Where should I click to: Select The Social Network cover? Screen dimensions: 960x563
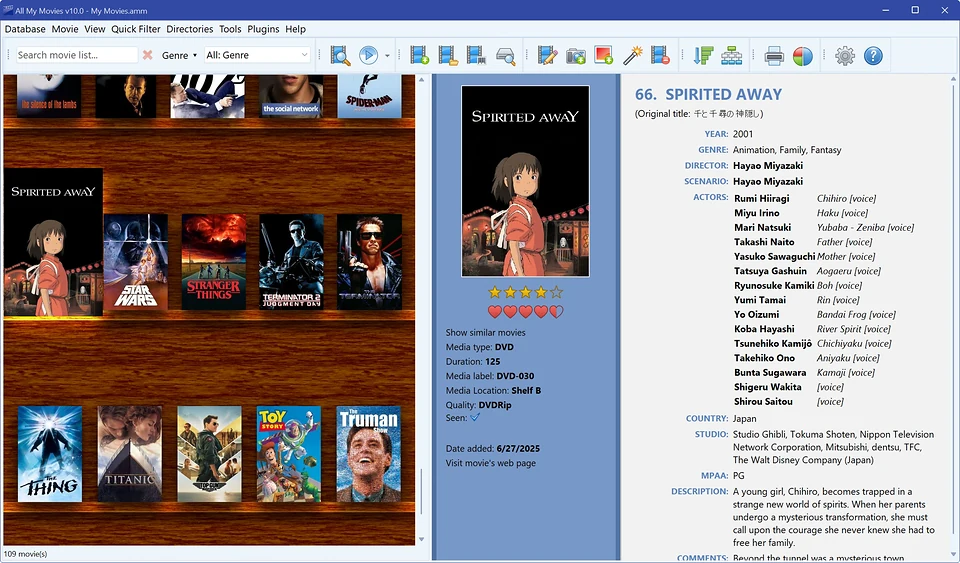tap(291, 96)
